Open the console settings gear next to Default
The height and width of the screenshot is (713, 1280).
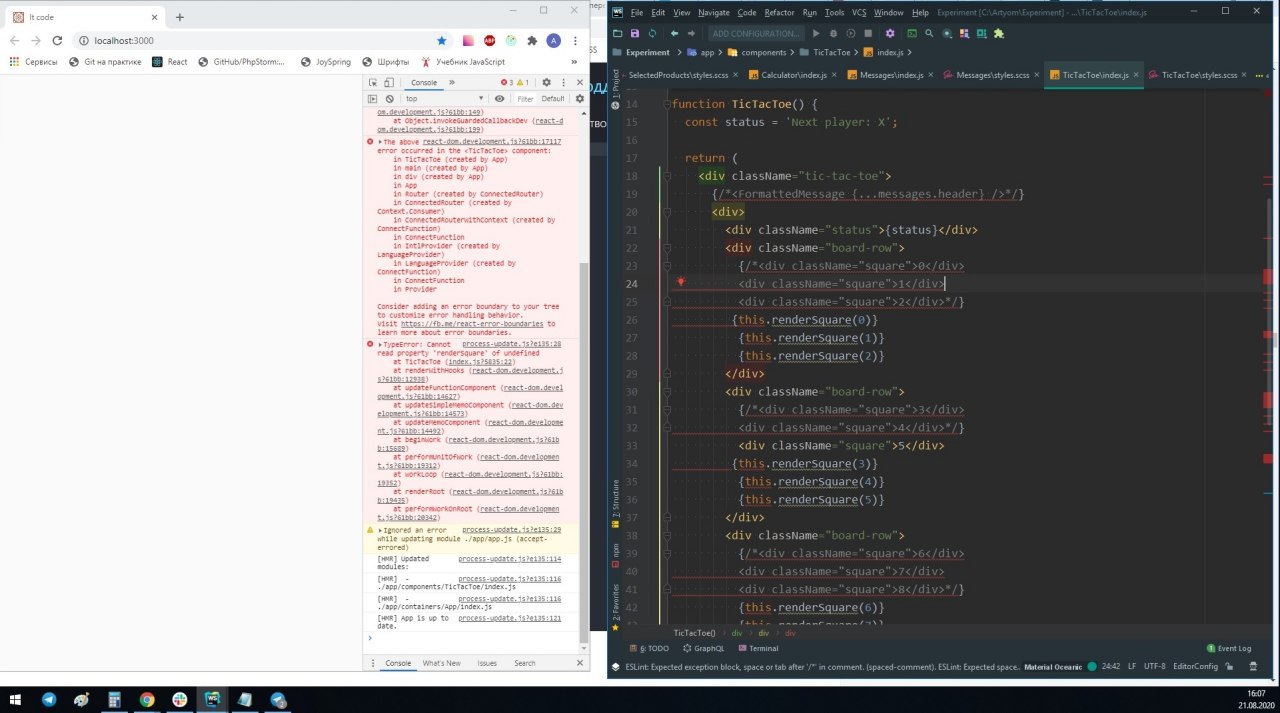579,99
